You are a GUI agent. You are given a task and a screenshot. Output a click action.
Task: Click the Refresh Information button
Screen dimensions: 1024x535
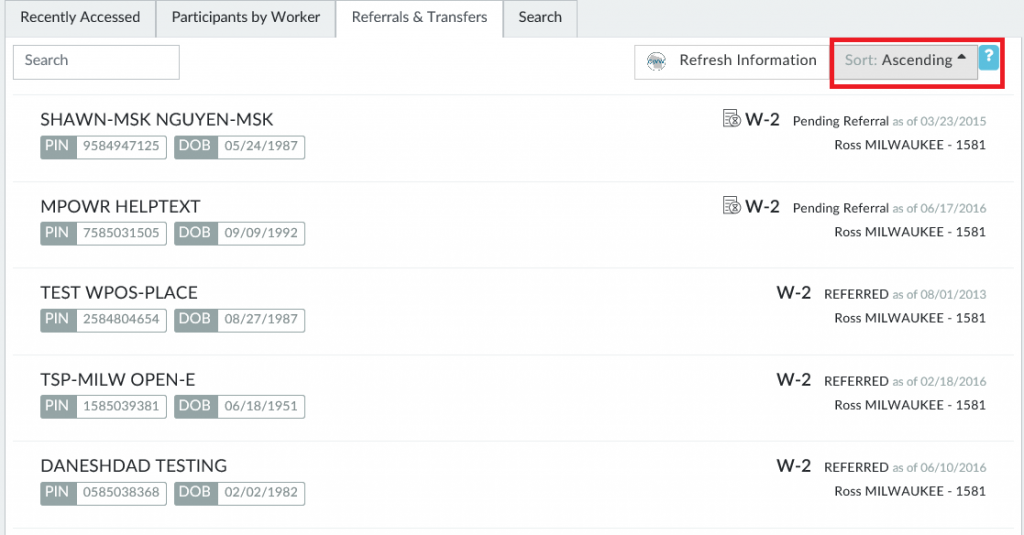click(x=733, y=61)
